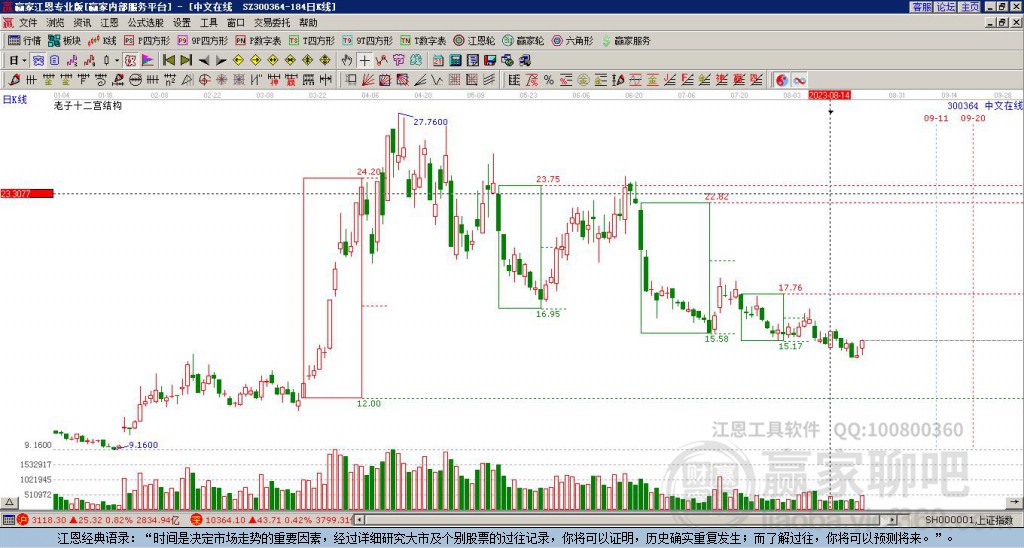Jump to first bar with skip-back icon
Image resolution: width=1024 pixels, height=548 pixels.
[x=168, y=61]
